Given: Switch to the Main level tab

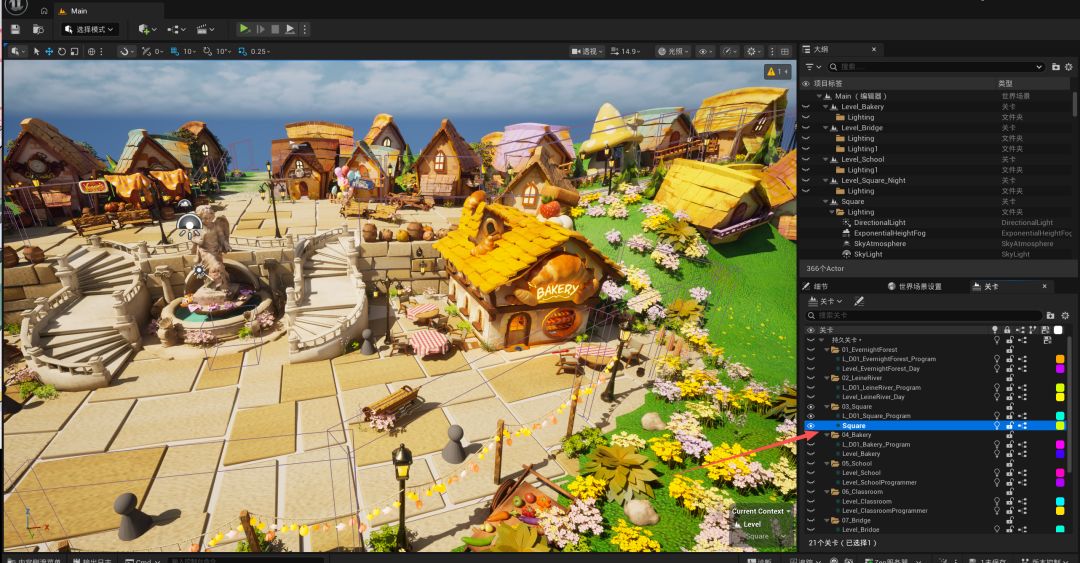Looking at the screenshot, I should [x=79, y=10].
